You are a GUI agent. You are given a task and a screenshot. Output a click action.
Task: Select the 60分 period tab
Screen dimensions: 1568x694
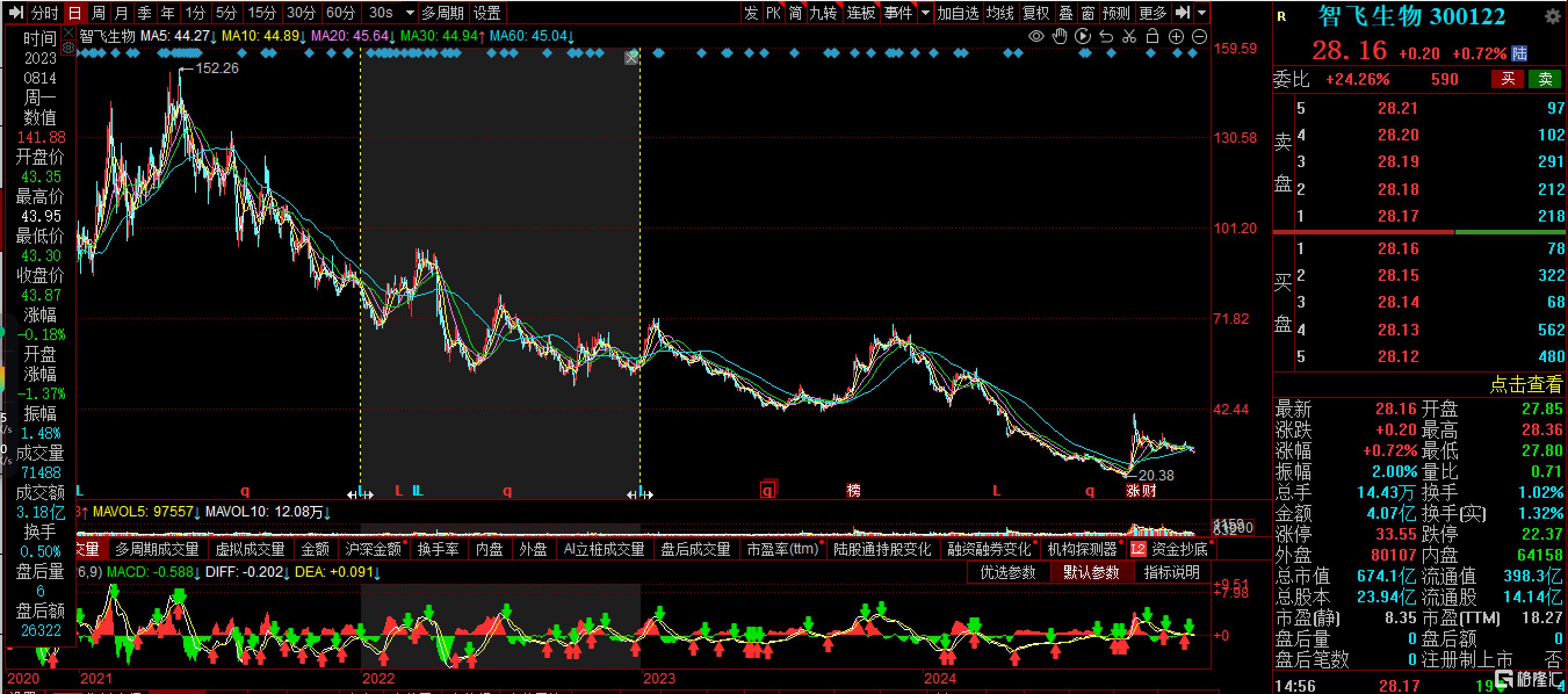click(340, 13)
